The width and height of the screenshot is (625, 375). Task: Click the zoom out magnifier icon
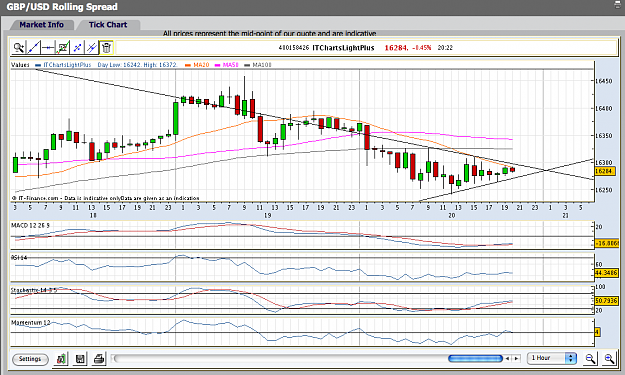click(590, 359)
